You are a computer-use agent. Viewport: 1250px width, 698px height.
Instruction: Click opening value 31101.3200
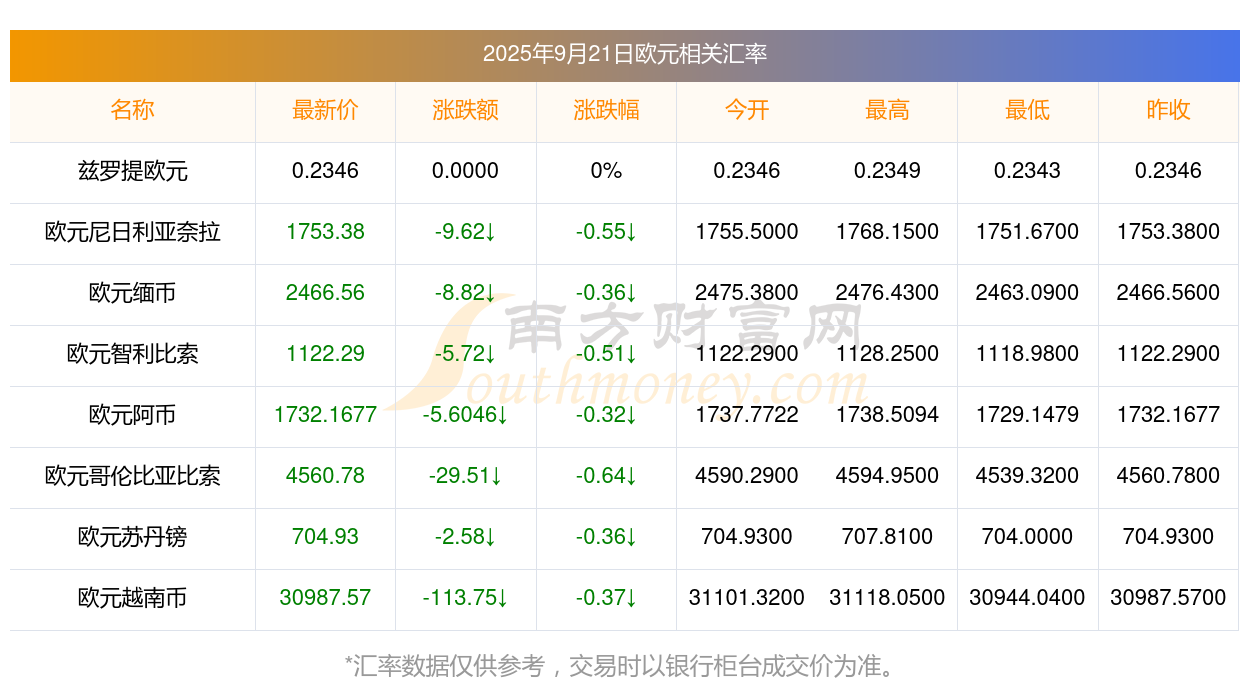(746, 598)
